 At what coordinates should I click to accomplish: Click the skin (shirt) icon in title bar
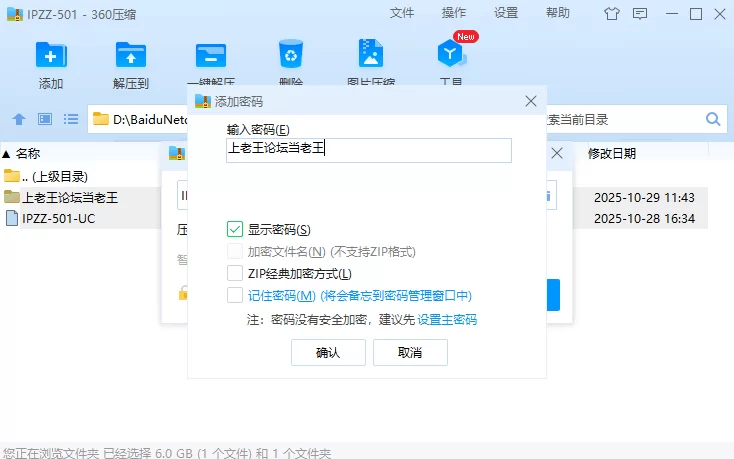[x=612, y=13]
